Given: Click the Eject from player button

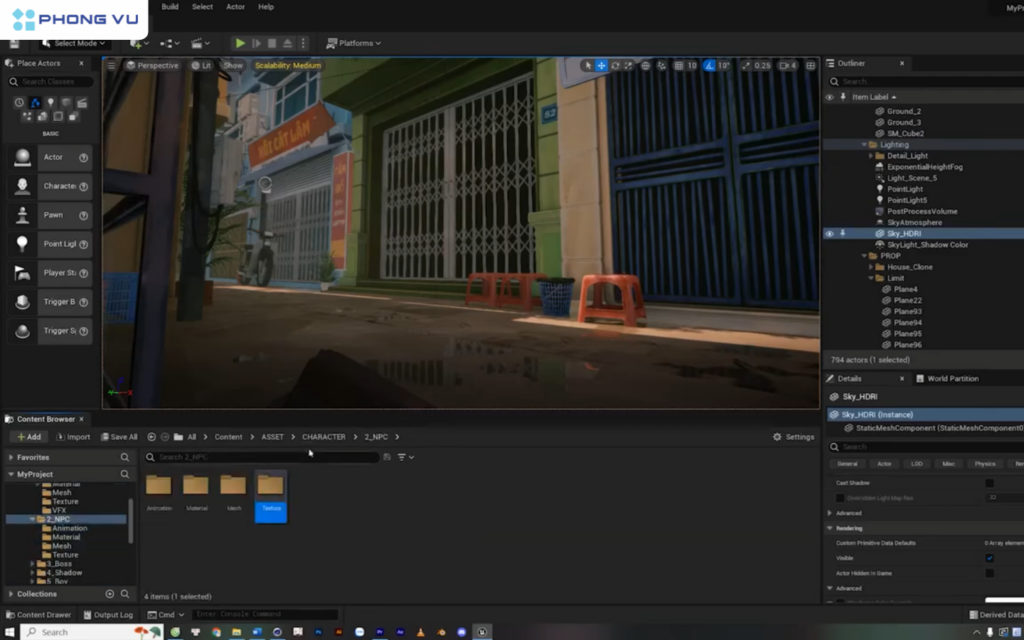Looking at the screenshot, I should point(287,43).
